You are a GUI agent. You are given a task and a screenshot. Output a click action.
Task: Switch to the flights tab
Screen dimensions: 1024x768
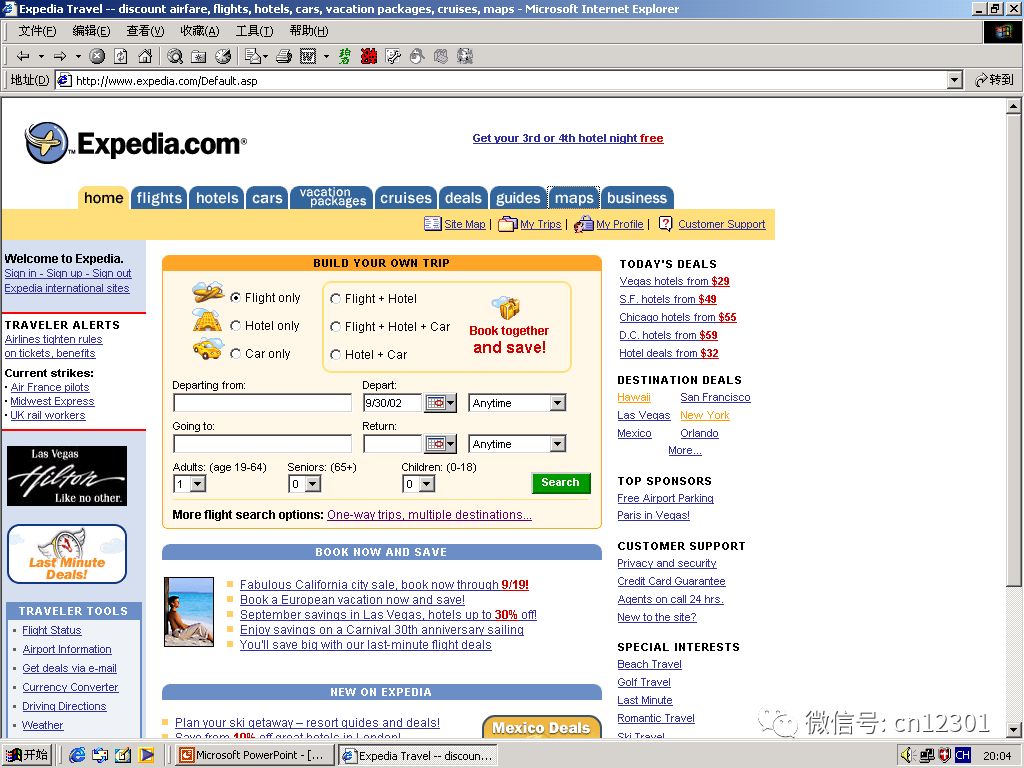pyautogui.click(x=159, y=198)
